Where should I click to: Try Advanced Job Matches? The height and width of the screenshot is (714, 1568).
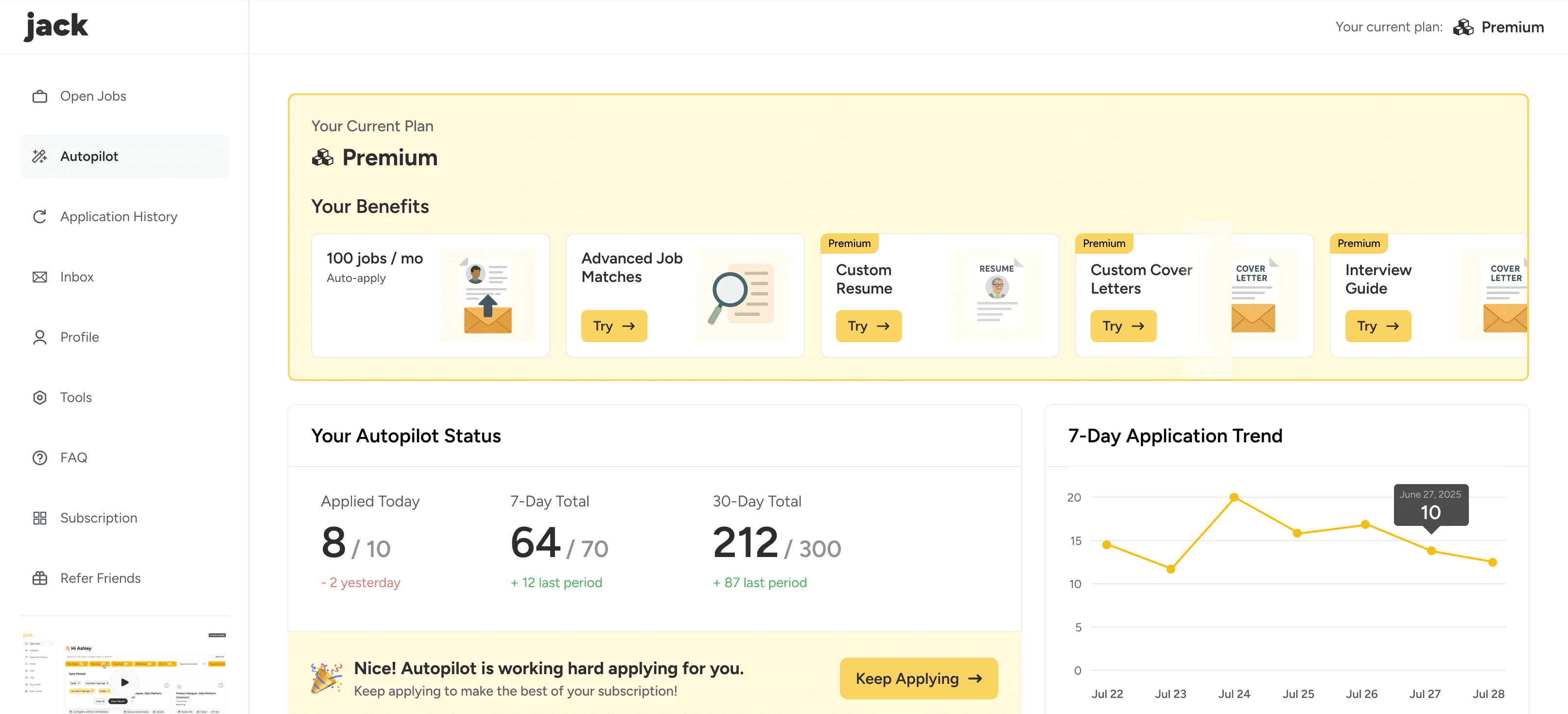pyautogui.click(x=613, y=326)
